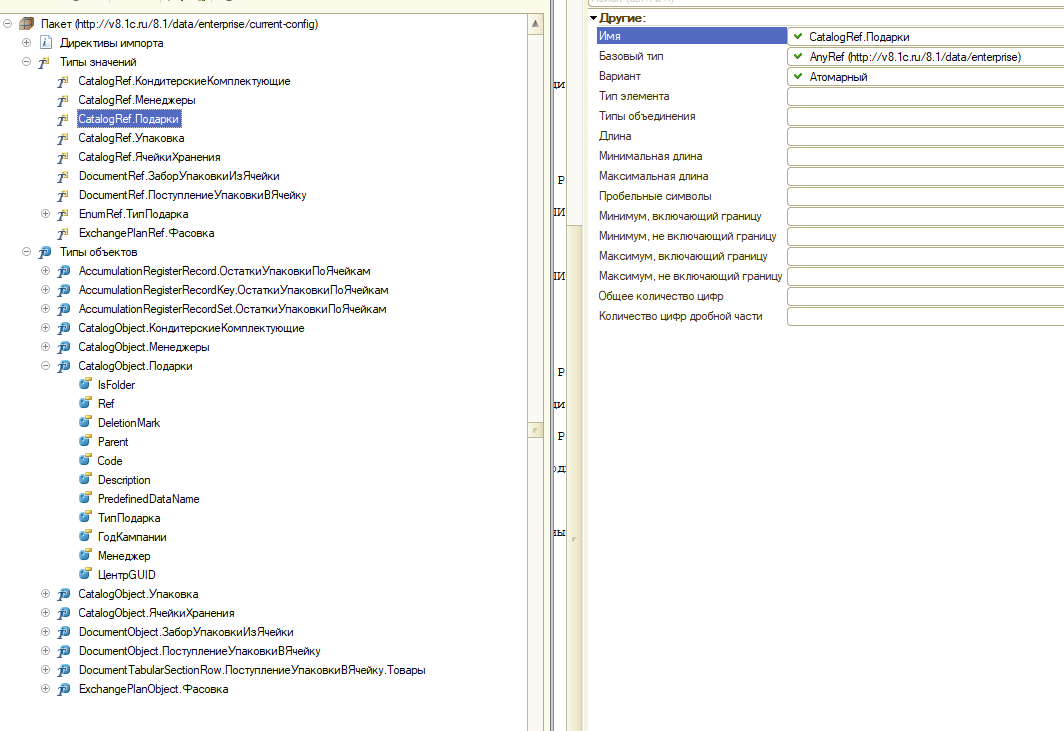The width and height of the screenshot is (1064, 731).
Task: Click the Общее количество цифр input field
Action: pyautogui.click(x=926, y=296)
